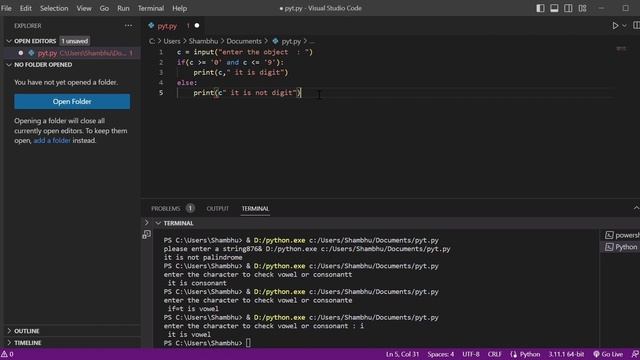Click minimap at editor right
This screenshot has width=640, height=360.
pos(621,49)
